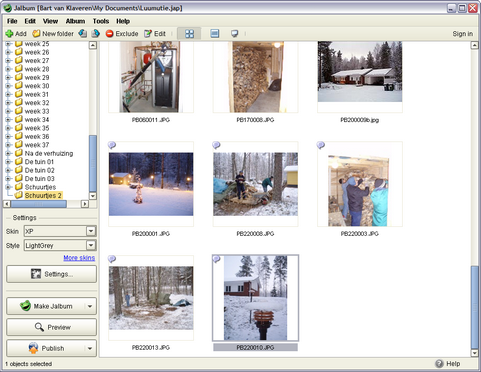Expand the Na de verhuizing tree node
The width and height of the screenshot is (481, 372).
(8, 153)
